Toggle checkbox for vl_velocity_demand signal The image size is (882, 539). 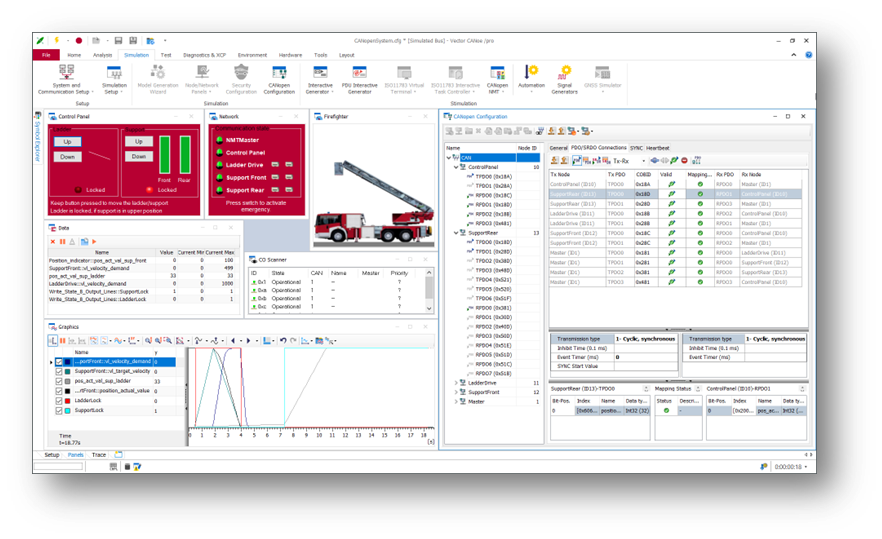(58, 362)
